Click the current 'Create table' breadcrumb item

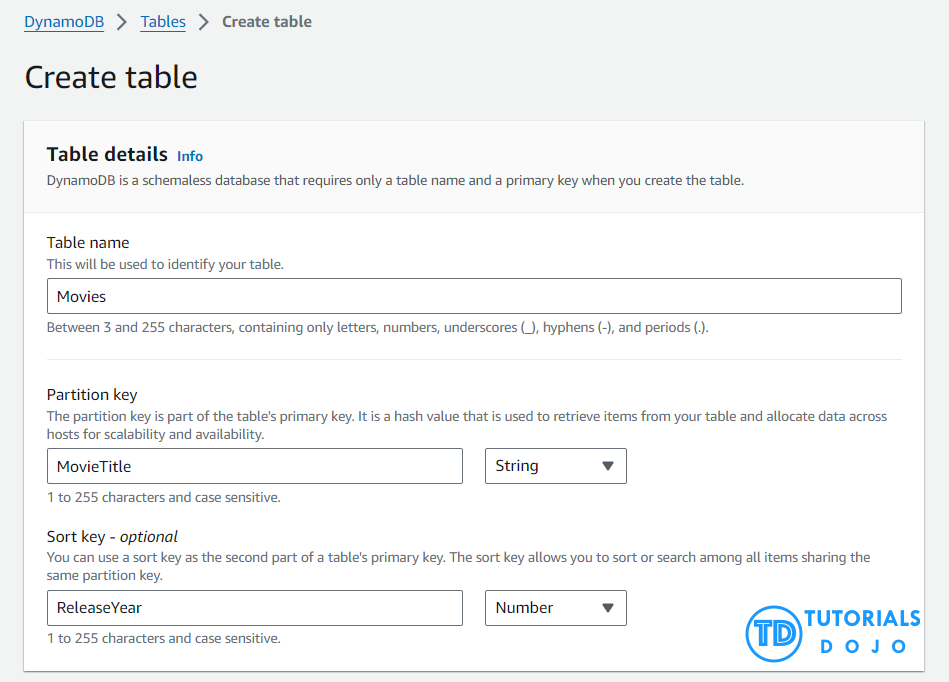click(x=267, y=22)
